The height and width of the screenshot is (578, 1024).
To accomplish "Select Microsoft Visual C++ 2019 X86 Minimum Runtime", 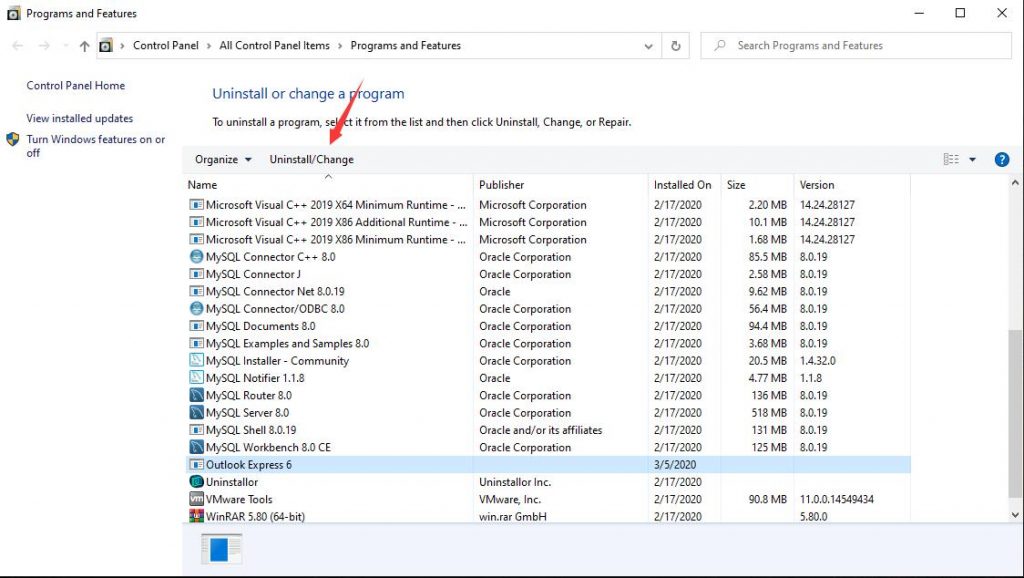I will 547,240.
